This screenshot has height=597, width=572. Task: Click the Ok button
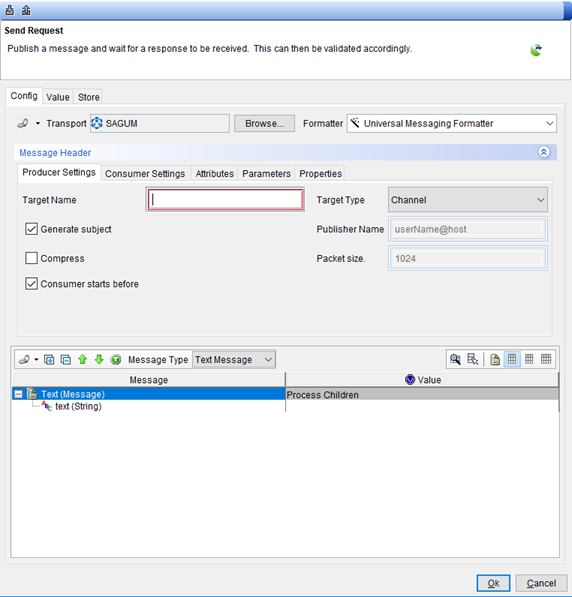[x=493, y=583]
